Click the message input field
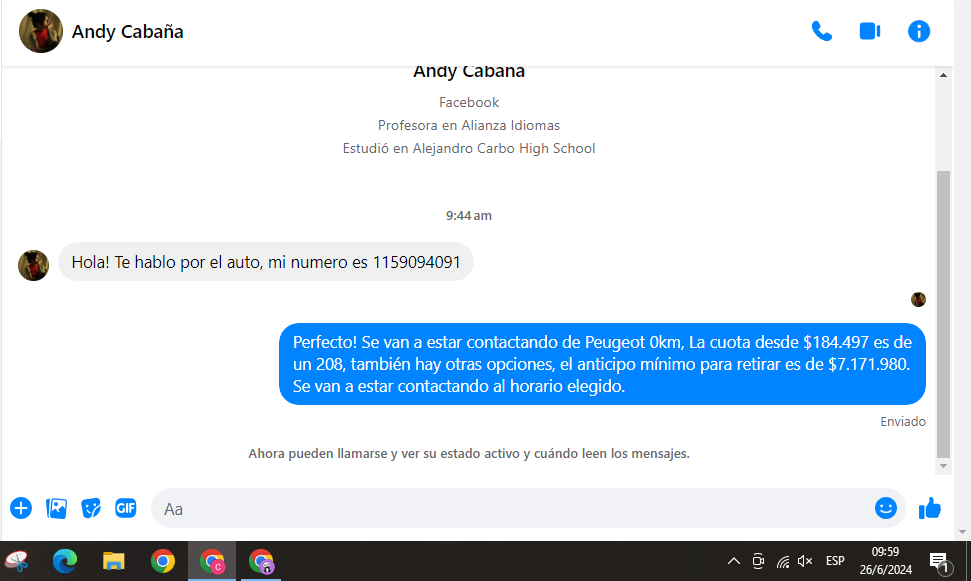This screenshot has width=971, height=581. click(x=528, y=509)
